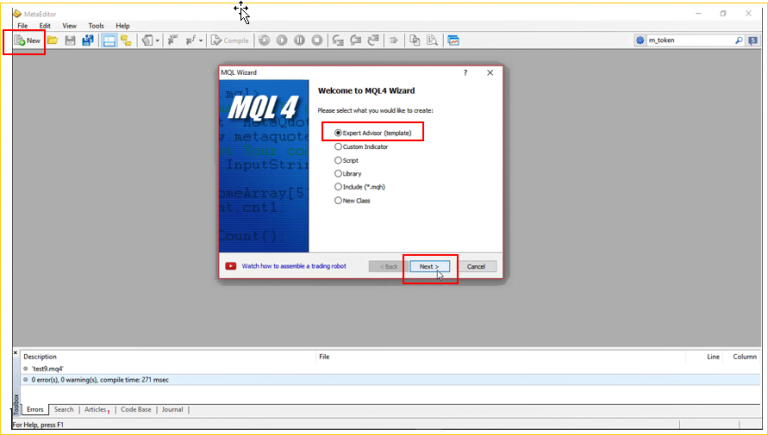Image resolution: width=768 pixels, height=435 pixels.
Task: Toggle the Toolbox panel icon in the toolbar
Action: click(x=109, y=41)
